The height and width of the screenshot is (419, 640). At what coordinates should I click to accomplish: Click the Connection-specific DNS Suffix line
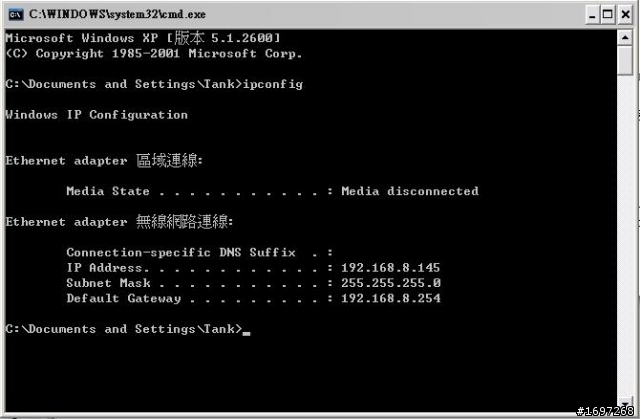coord(200,253)
